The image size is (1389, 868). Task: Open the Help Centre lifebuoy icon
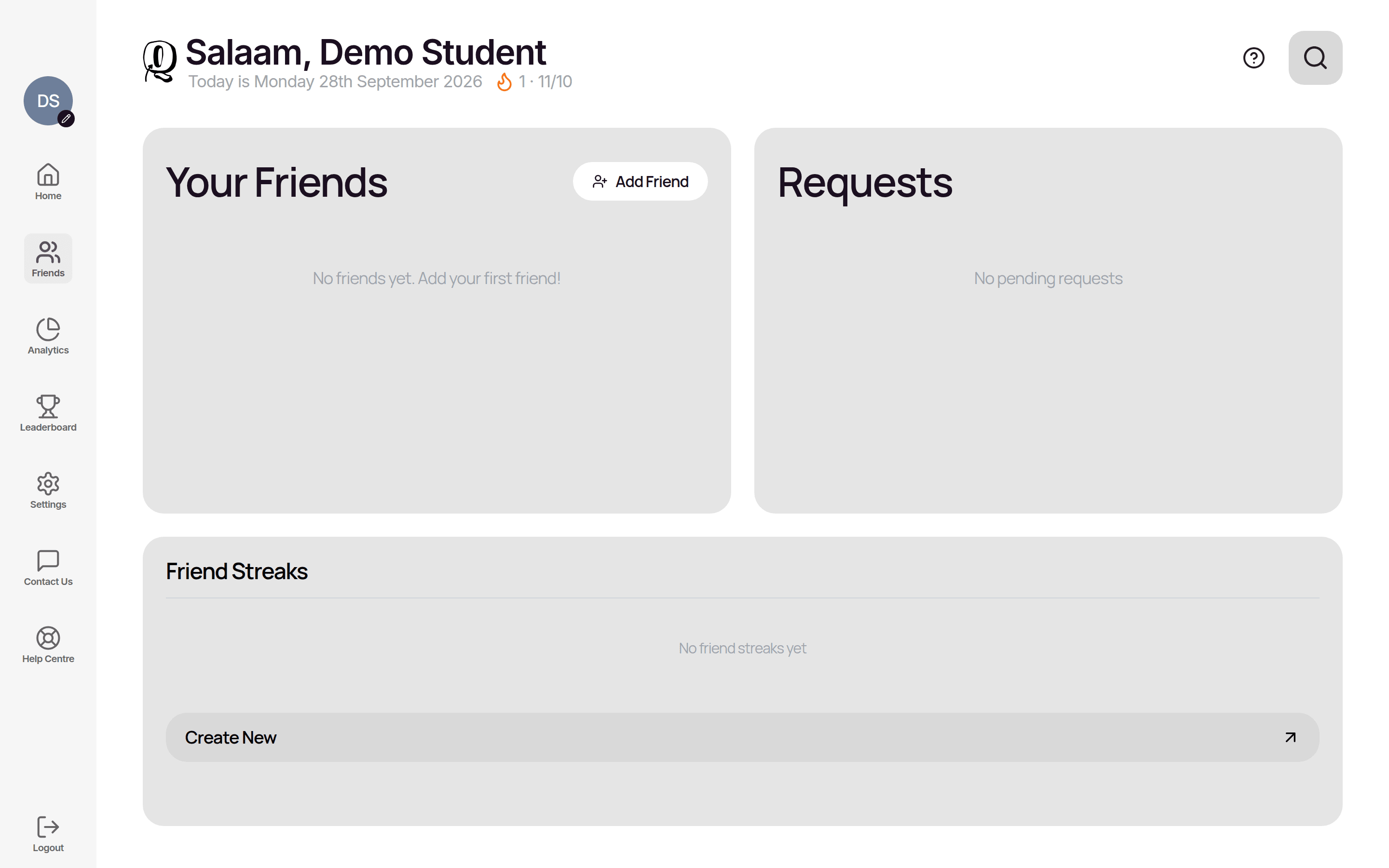[x=48, y=638]
